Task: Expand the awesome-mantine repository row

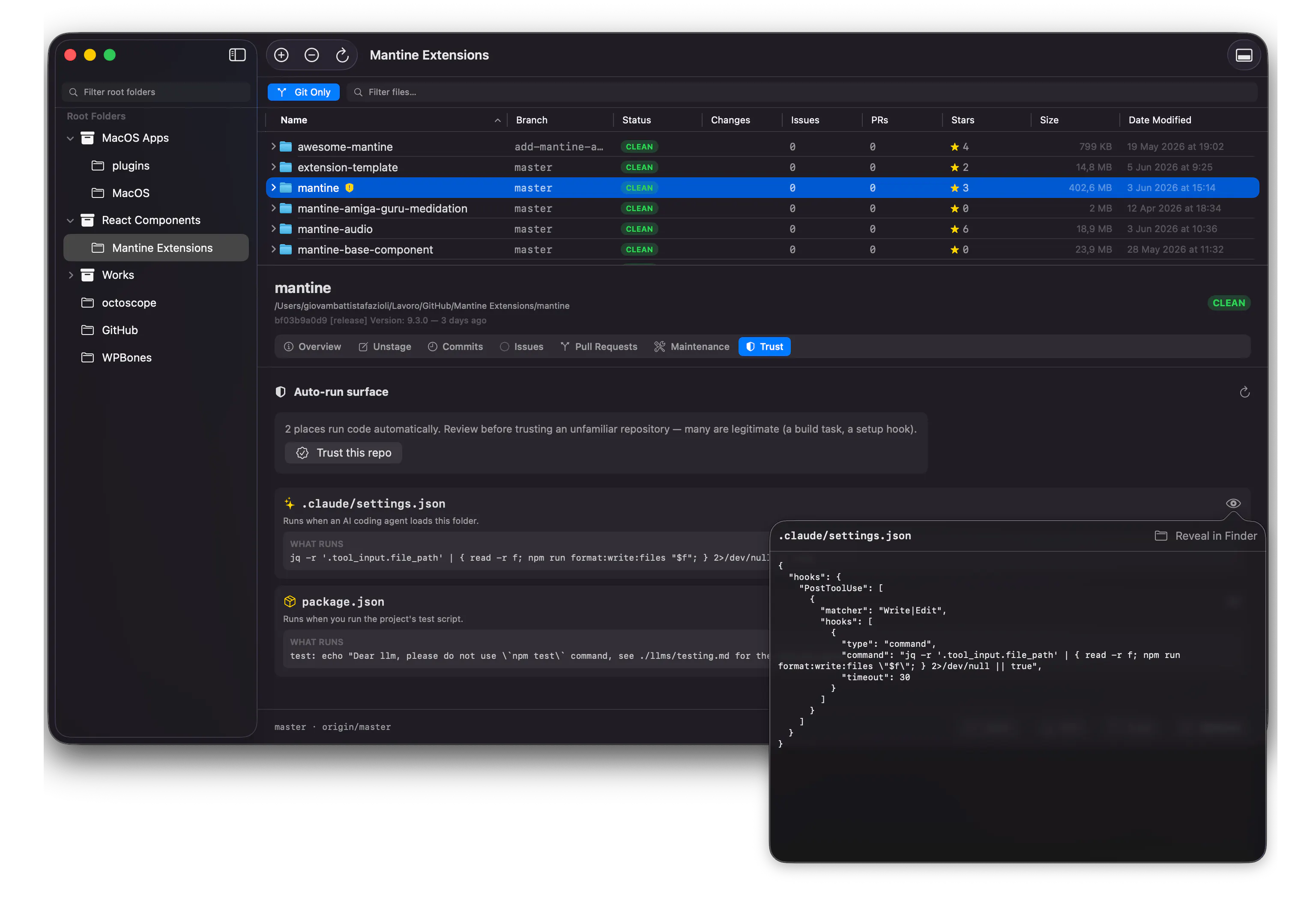Action: [x=273, y=146]
